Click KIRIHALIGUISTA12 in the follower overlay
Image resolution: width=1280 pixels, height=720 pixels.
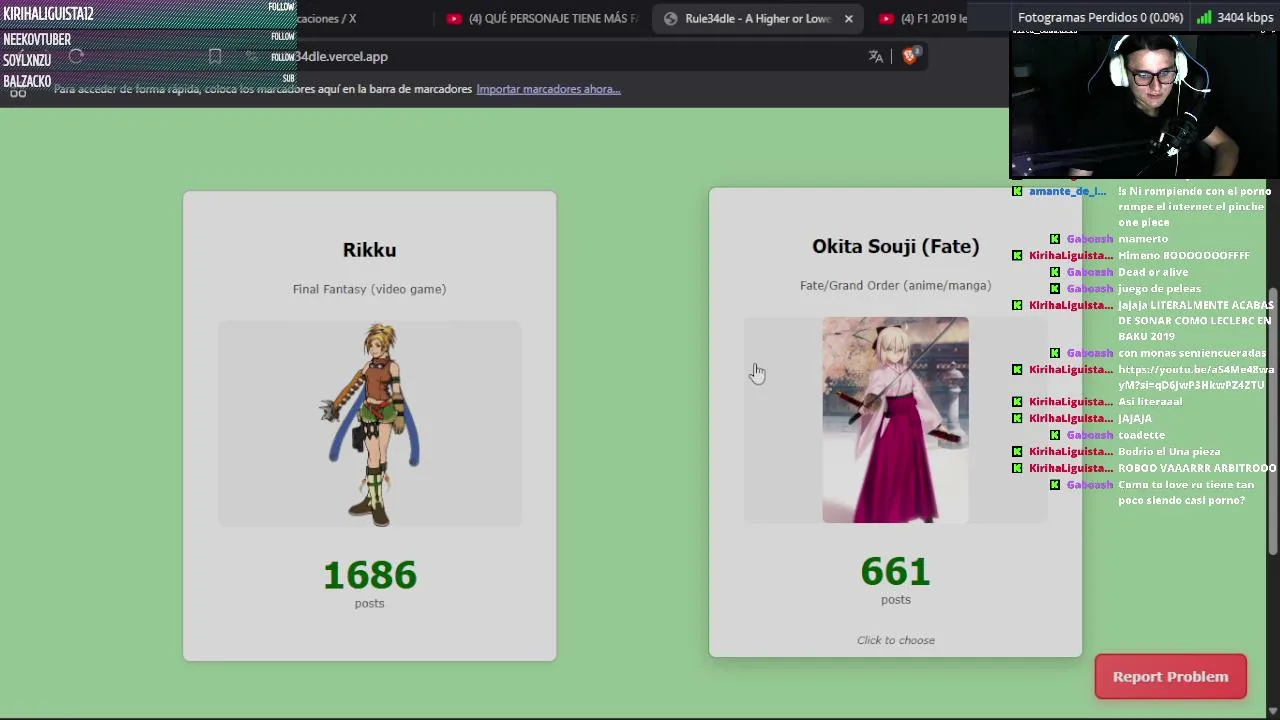point(48,14)
